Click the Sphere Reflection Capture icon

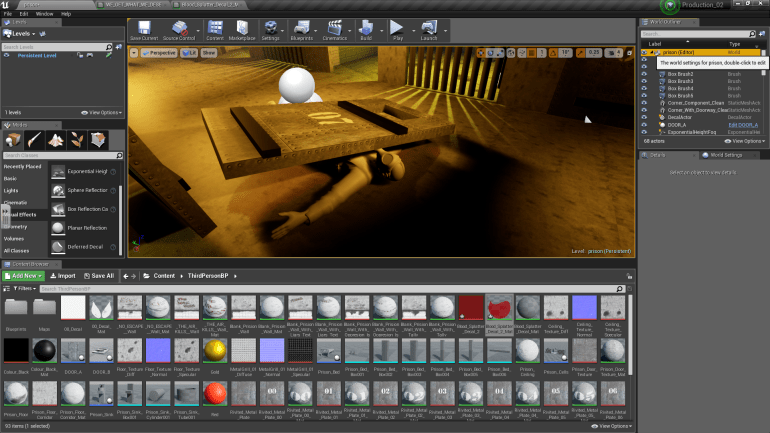(58, 190)
